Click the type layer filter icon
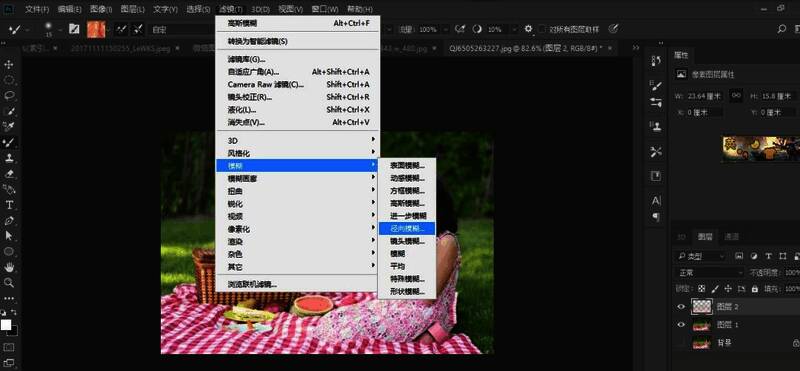 (x=768, y=256)
